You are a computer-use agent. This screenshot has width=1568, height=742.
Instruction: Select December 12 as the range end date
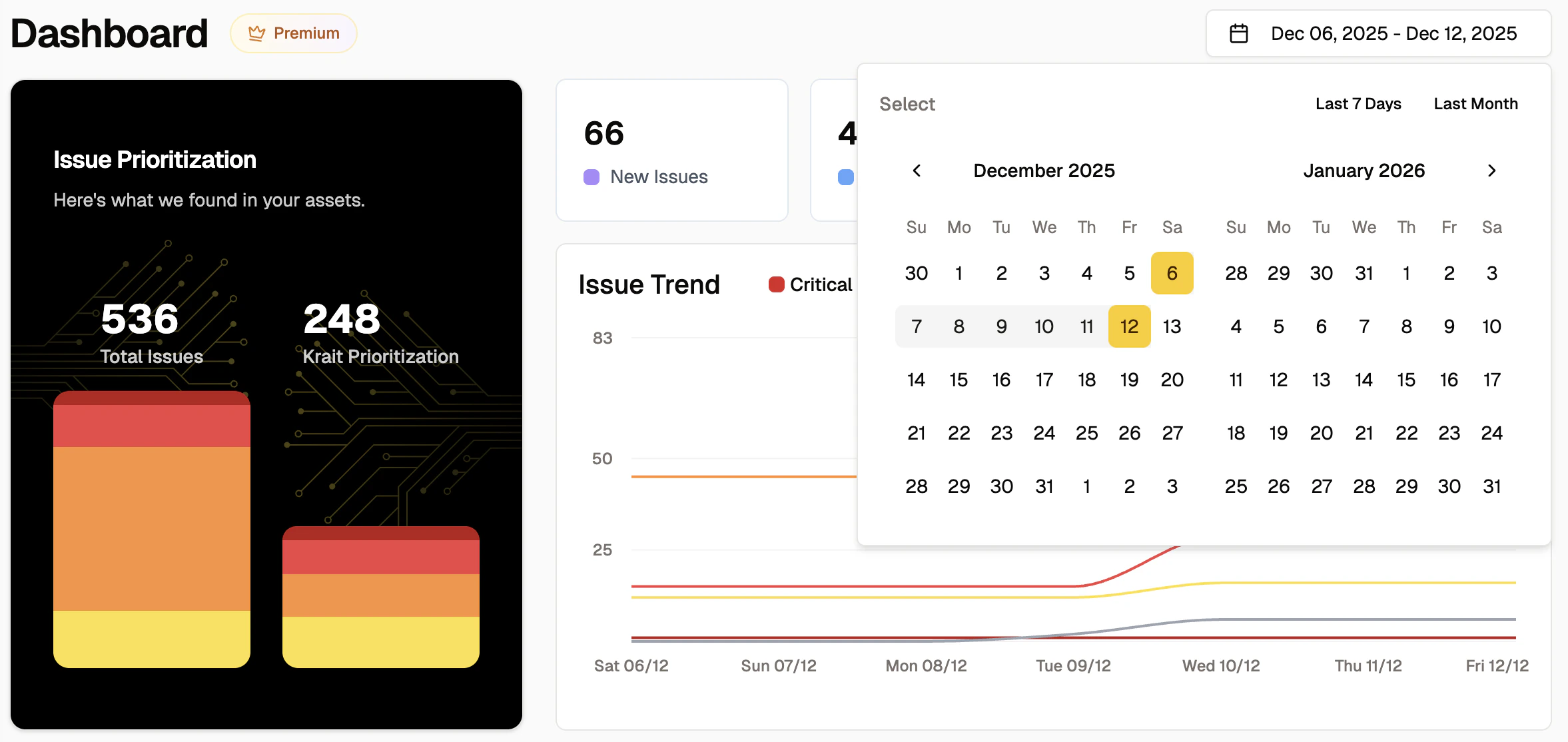[x=1129, y=326]
